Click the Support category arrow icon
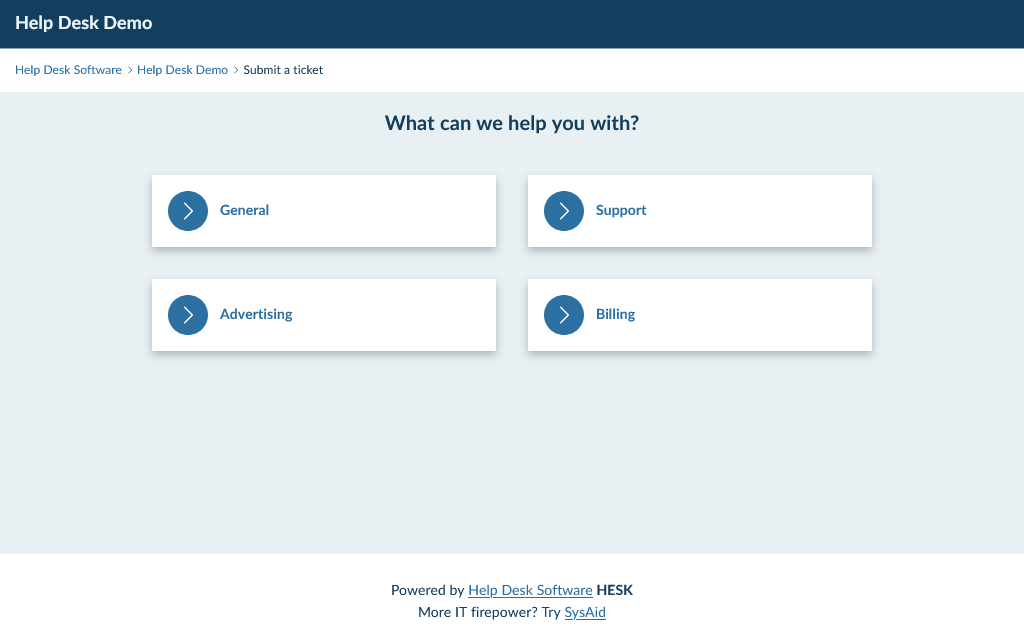 564,211
